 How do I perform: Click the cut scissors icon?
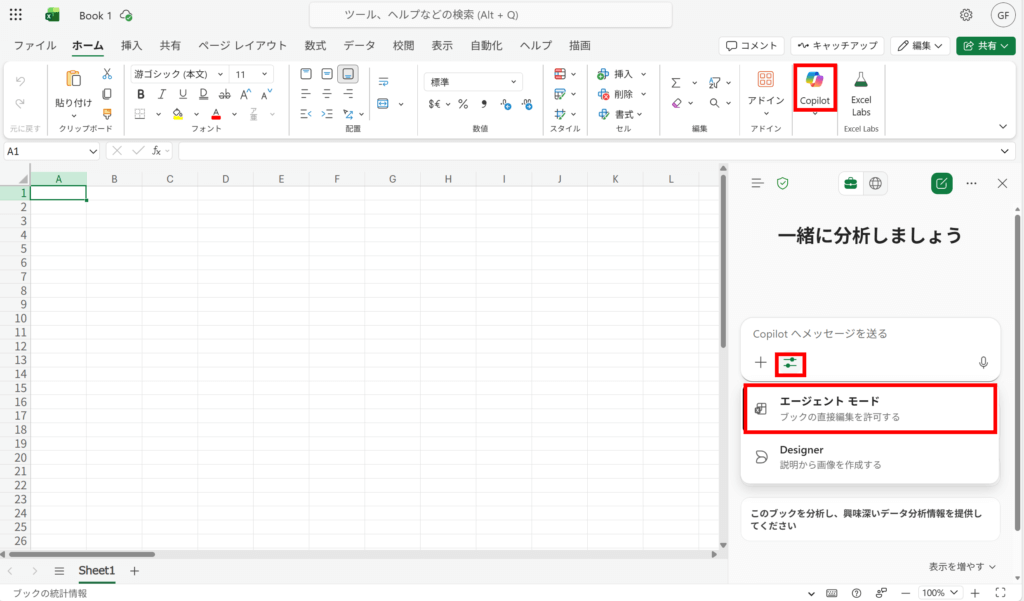[107, 76]
